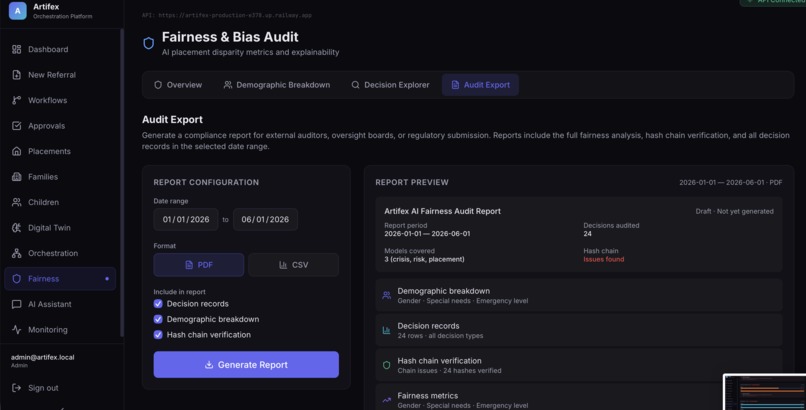The height and width of the screenshot is (410, 806).
Task: Click the end date field 06/01/2026
Action: tap(265, 219)
